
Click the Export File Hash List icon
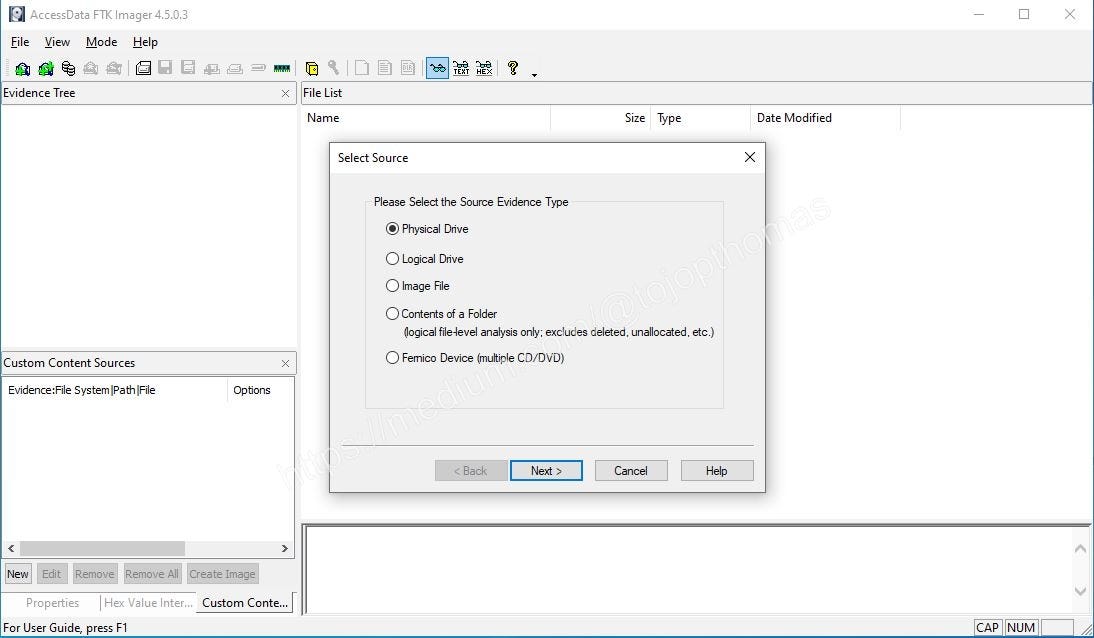384,68
